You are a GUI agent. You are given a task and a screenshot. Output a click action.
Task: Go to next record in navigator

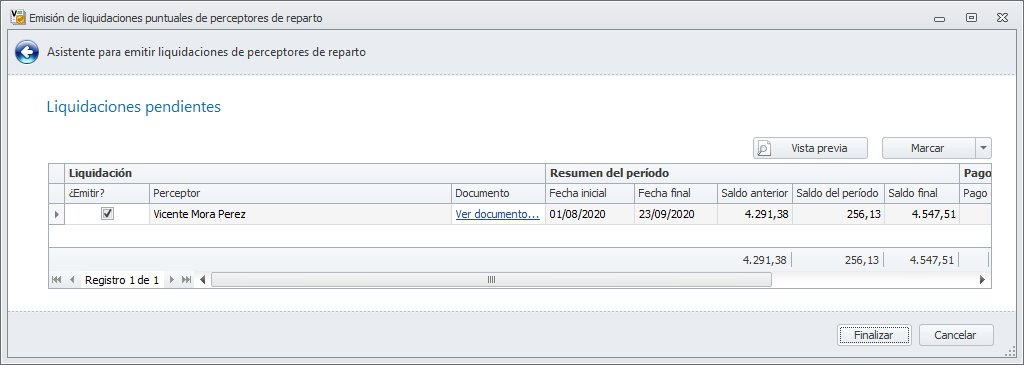point(172,279)
